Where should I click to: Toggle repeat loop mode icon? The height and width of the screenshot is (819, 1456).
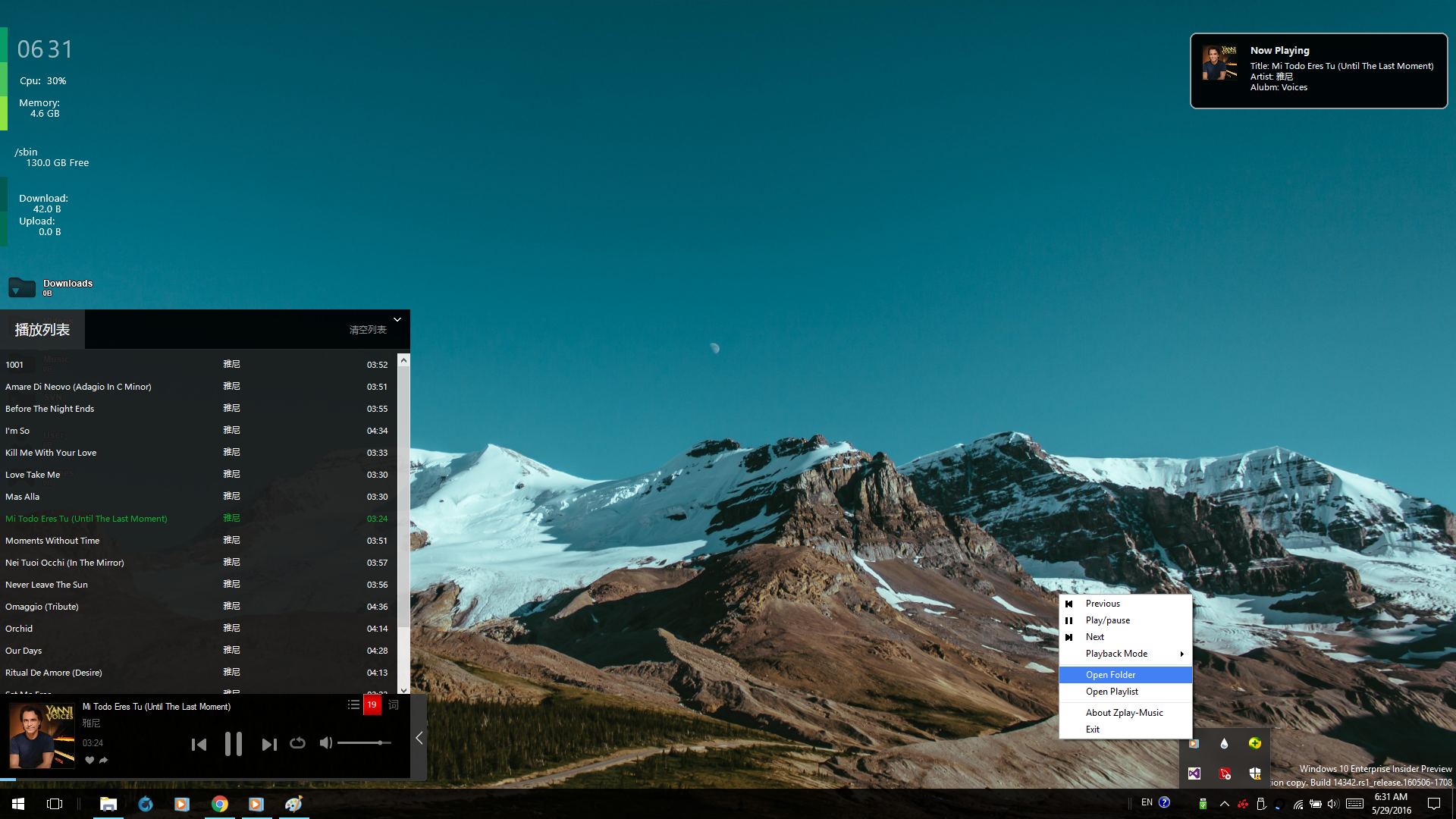click(x=297, y=743)
